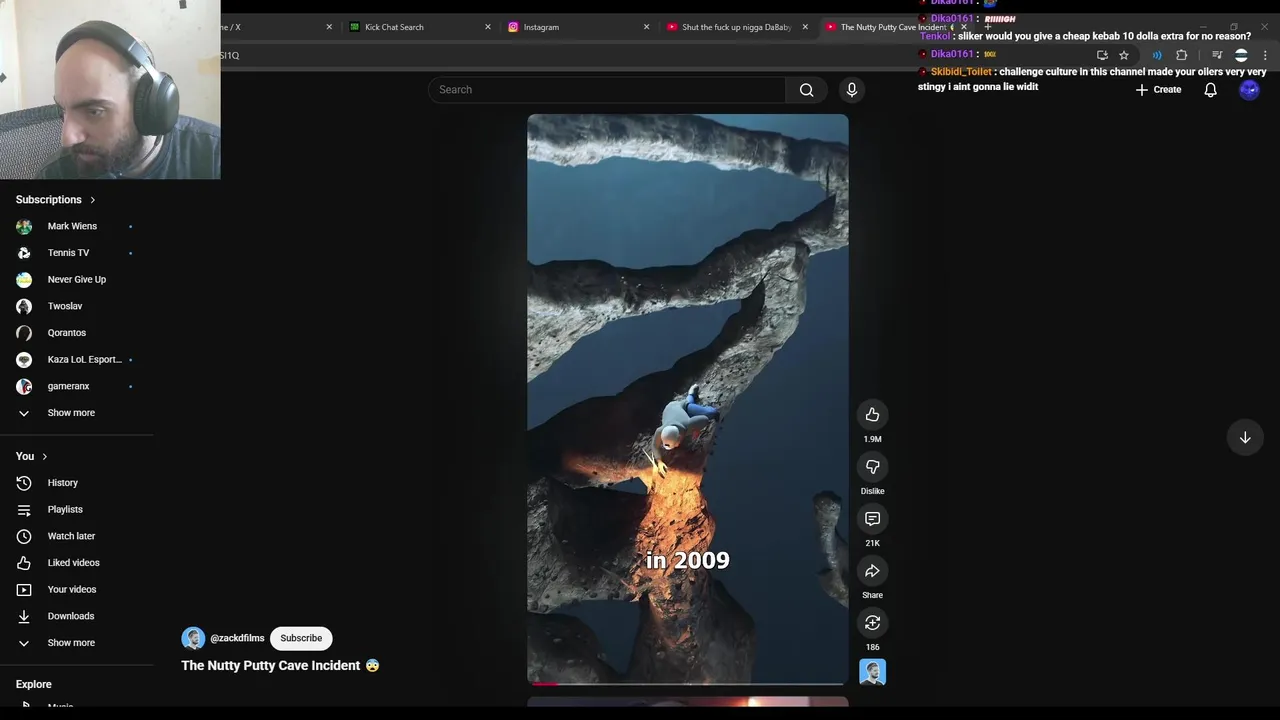Open @zackdfilms channel link
This screenshot has width=1280, height=720.
point(237,638)
